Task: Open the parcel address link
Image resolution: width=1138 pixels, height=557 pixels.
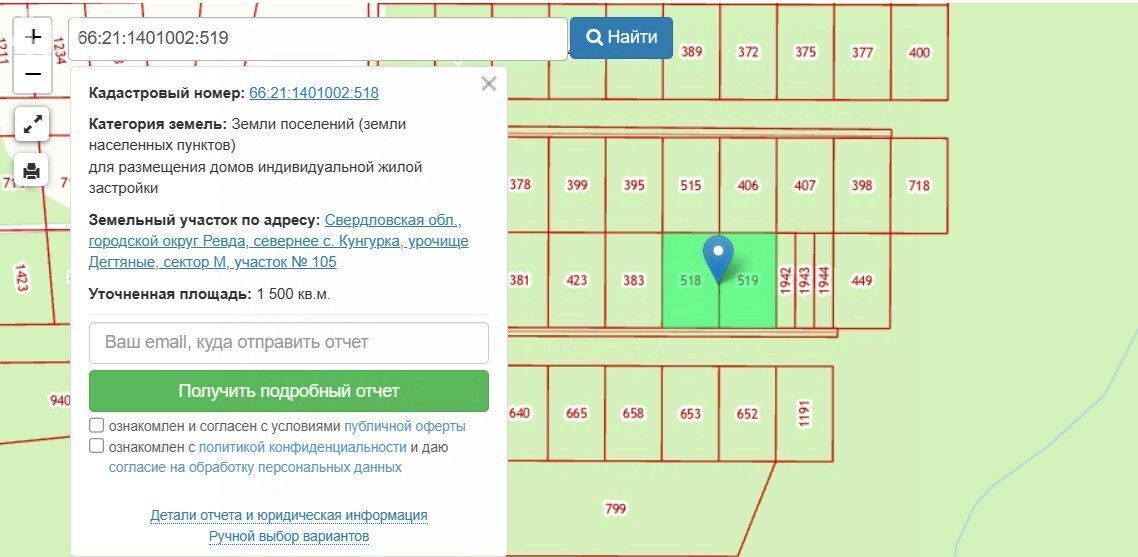Action: (279, 241)
